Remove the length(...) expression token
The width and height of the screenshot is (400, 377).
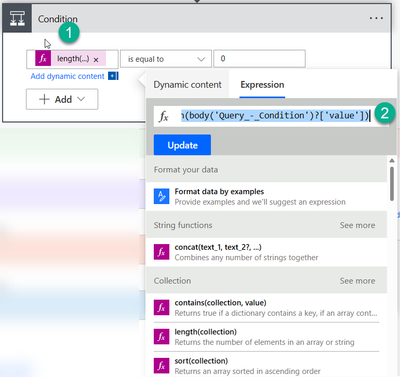96,60
